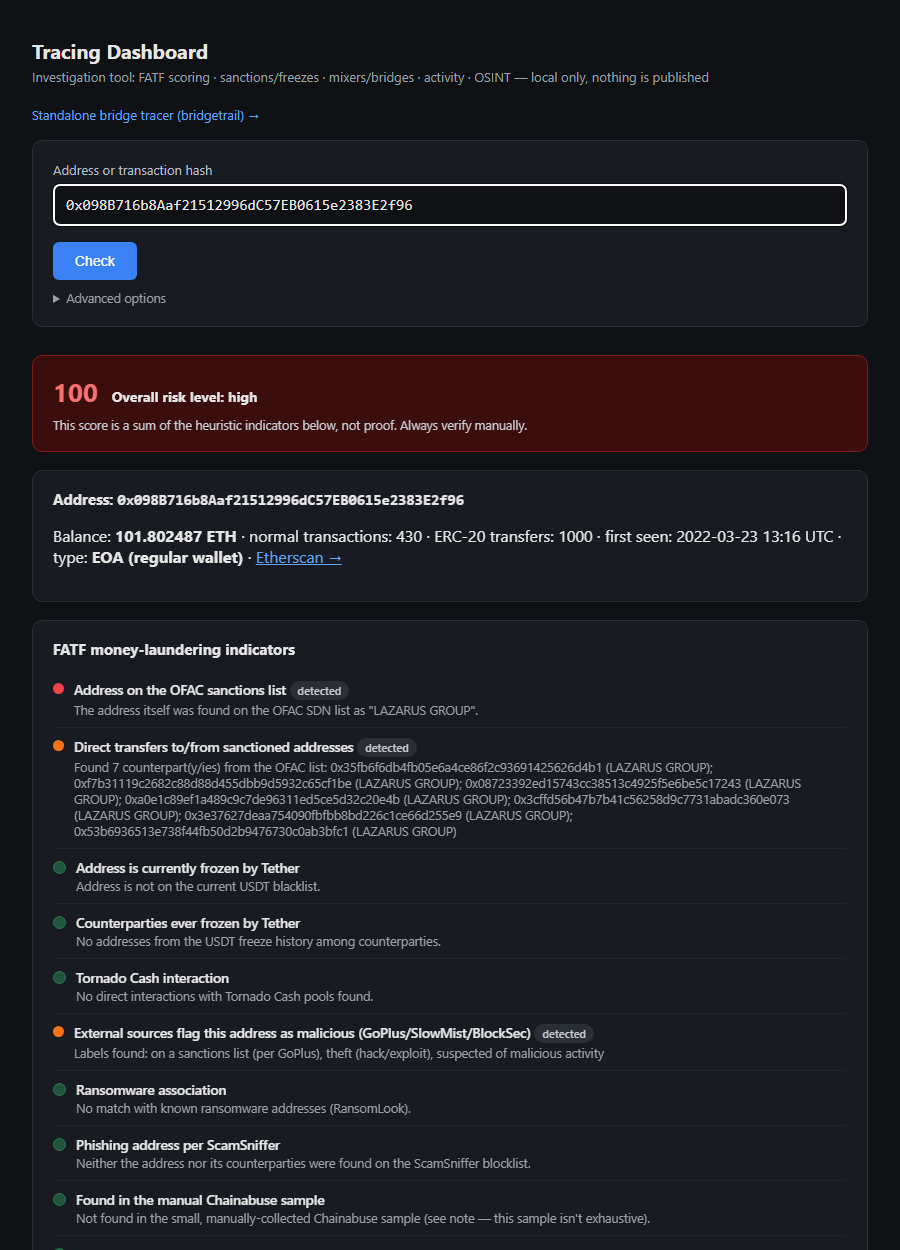
Task: Click the detected badge for direct transfers
Action: (387, 748)
